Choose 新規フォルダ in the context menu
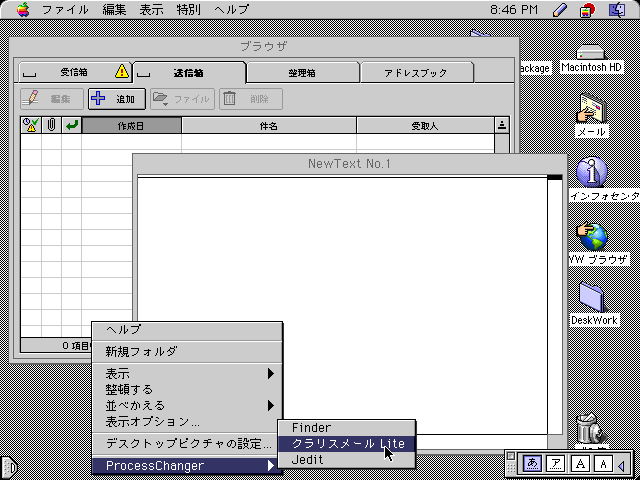This screenshot has width=640, height=480. point(187,351)
